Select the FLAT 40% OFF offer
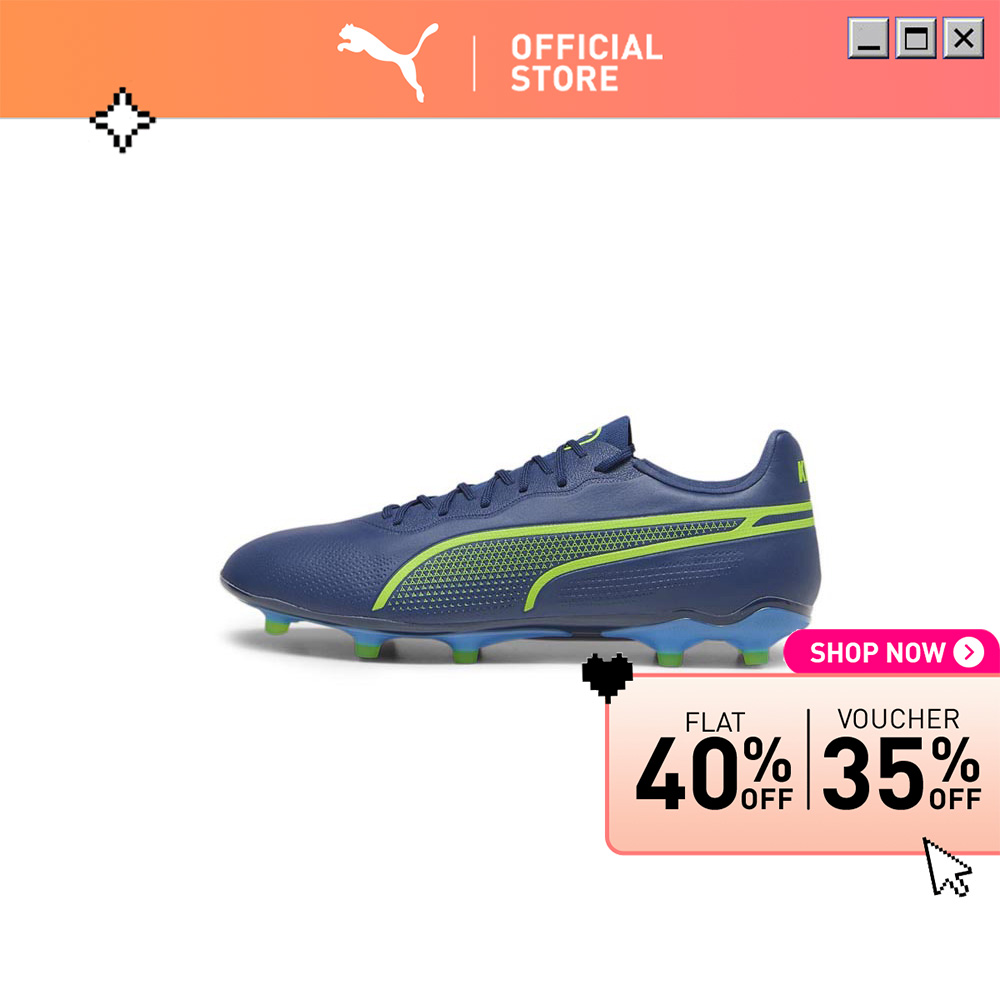This screenshot has width=1000, height=1000. (x=714, y=761)
